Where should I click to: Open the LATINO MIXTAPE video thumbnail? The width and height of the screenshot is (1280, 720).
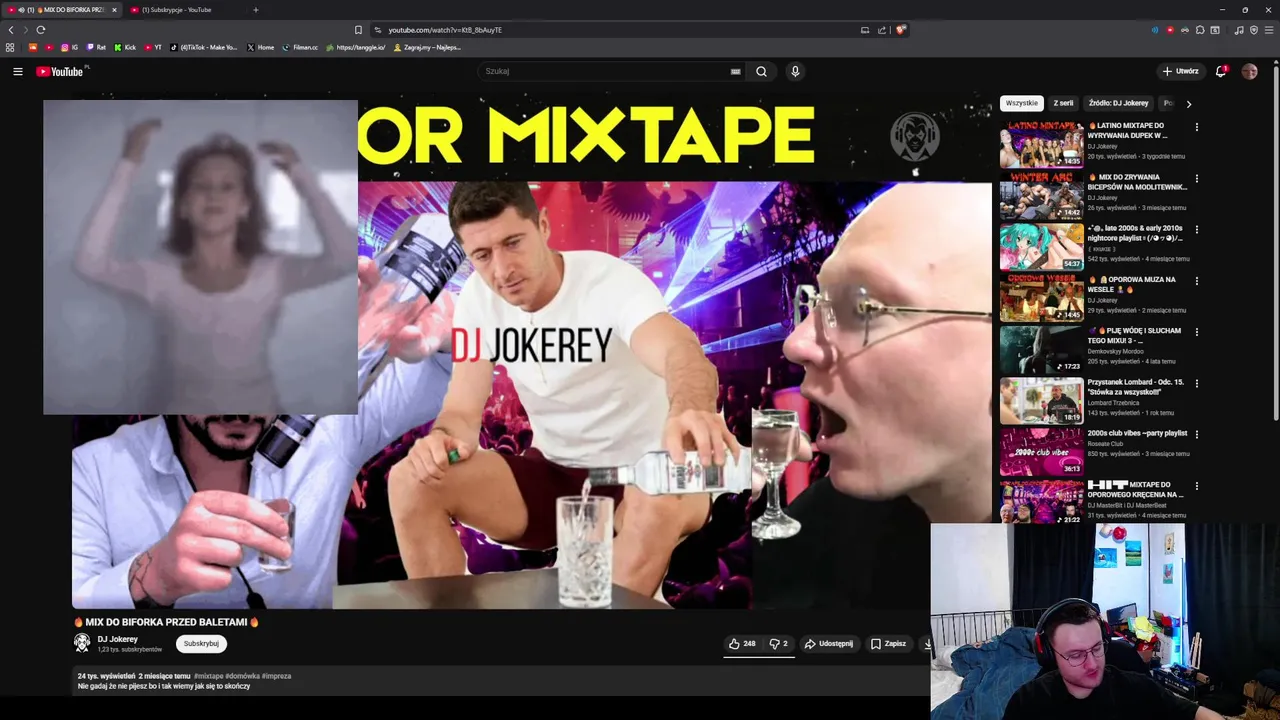[1041, 144]
